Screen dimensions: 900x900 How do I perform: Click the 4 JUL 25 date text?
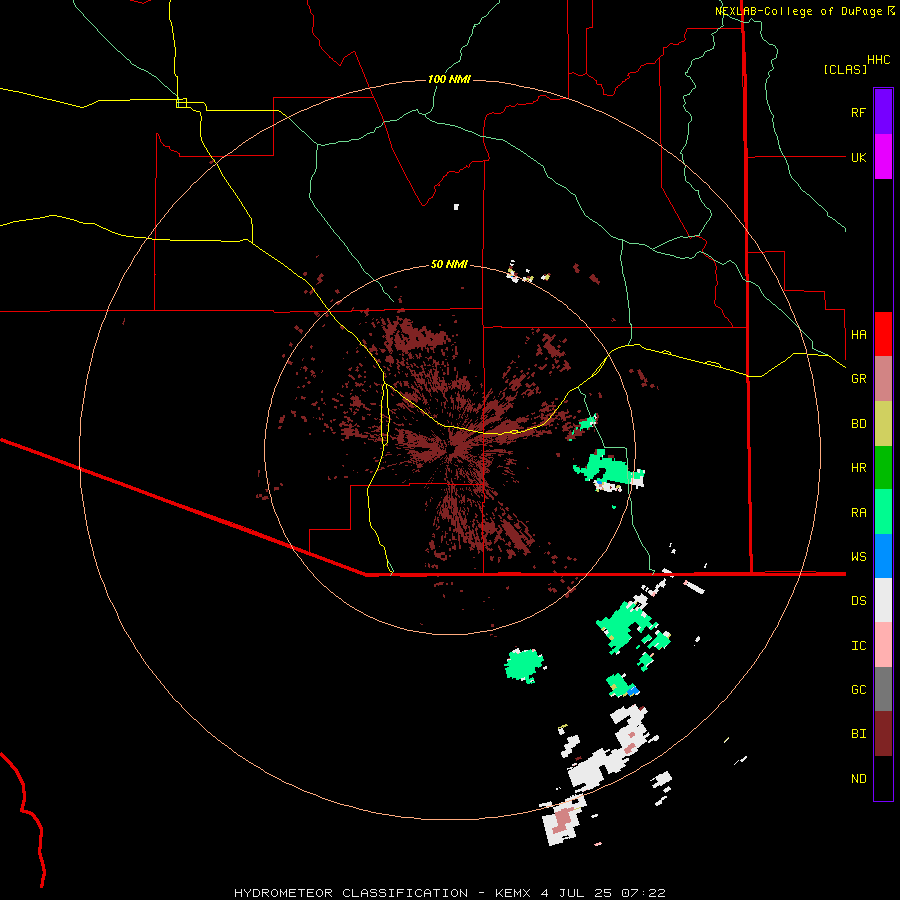tap(577, 893)
